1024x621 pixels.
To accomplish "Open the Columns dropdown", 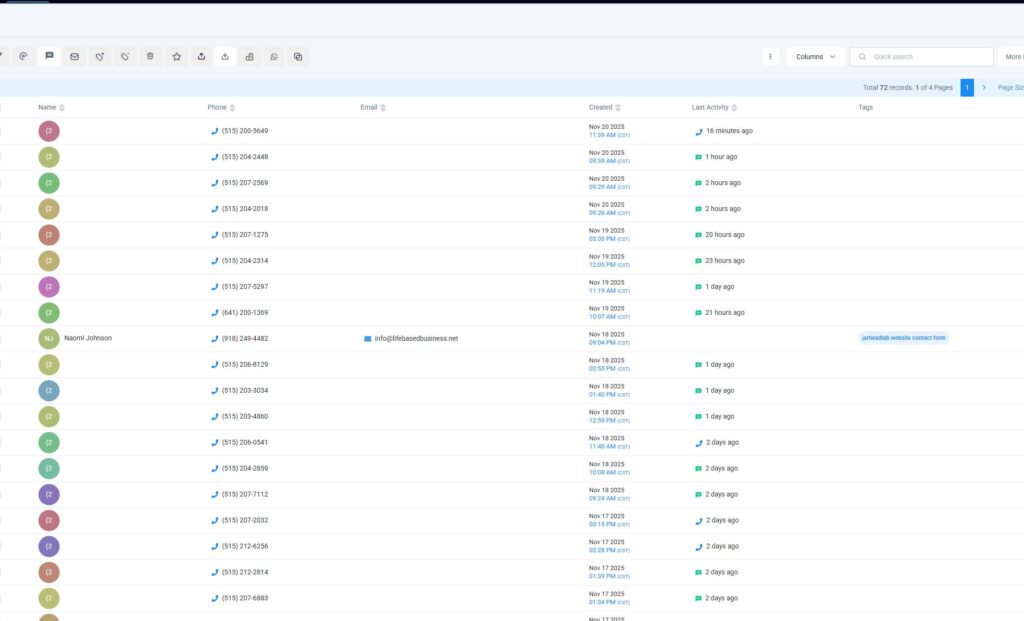I will 815,57.
